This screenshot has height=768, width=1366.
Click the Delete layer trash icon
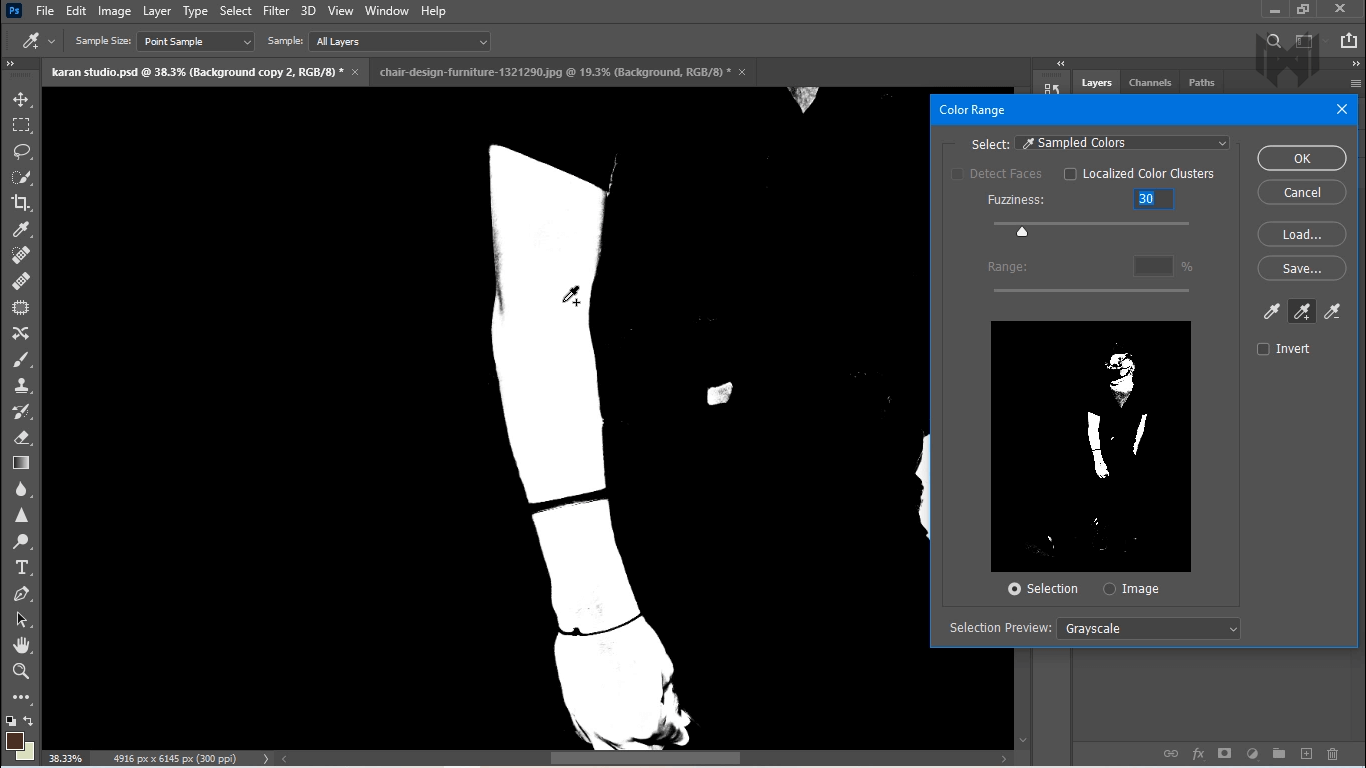(x=1332, y=754)
